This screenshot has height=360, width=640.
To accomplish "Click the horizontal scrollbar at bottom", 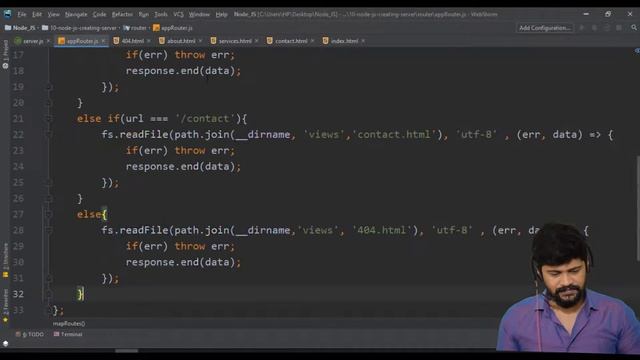I will click(127, 350).
